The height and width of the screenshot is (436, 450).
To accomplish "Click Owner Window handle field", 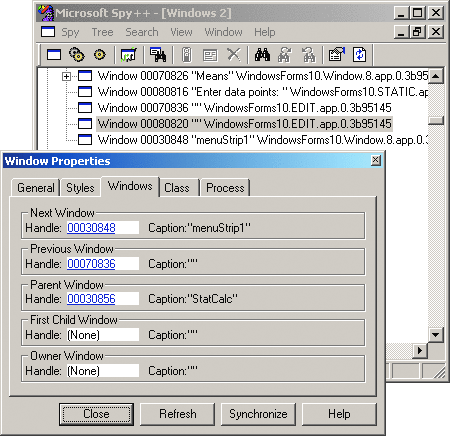I will [x=103, y=371].
